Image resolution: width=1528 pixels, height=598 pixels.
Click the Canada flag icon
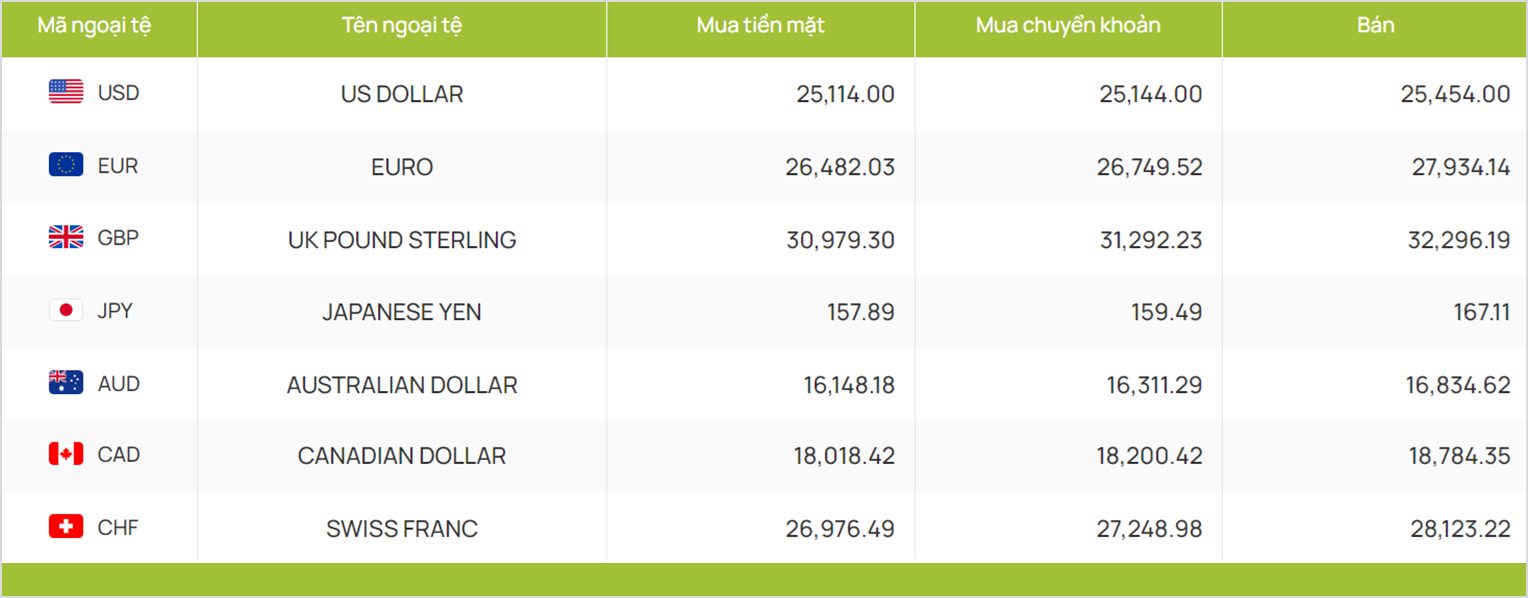[66, 454]
